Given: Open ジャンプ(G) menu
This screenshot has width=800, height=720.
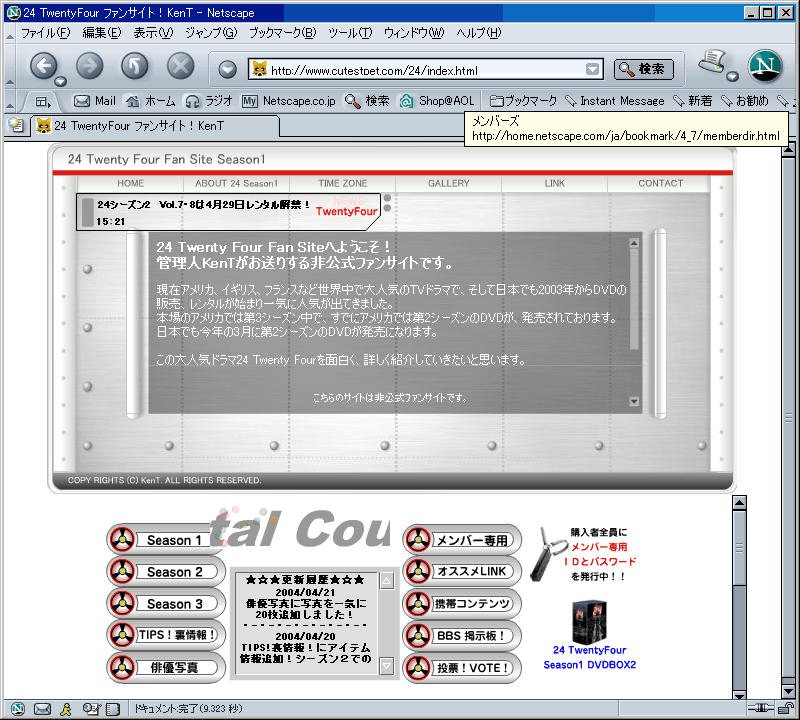Looking at the screenshot, I should point(211,33).
